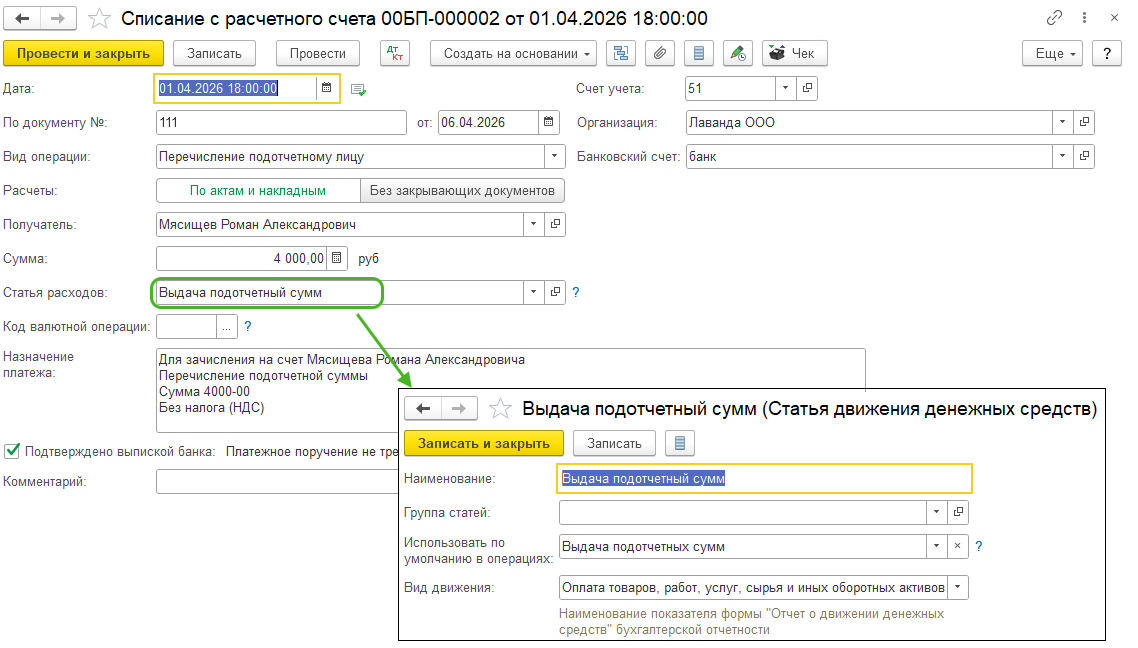Show help for Код валютной операции

[x=247, y=327]
